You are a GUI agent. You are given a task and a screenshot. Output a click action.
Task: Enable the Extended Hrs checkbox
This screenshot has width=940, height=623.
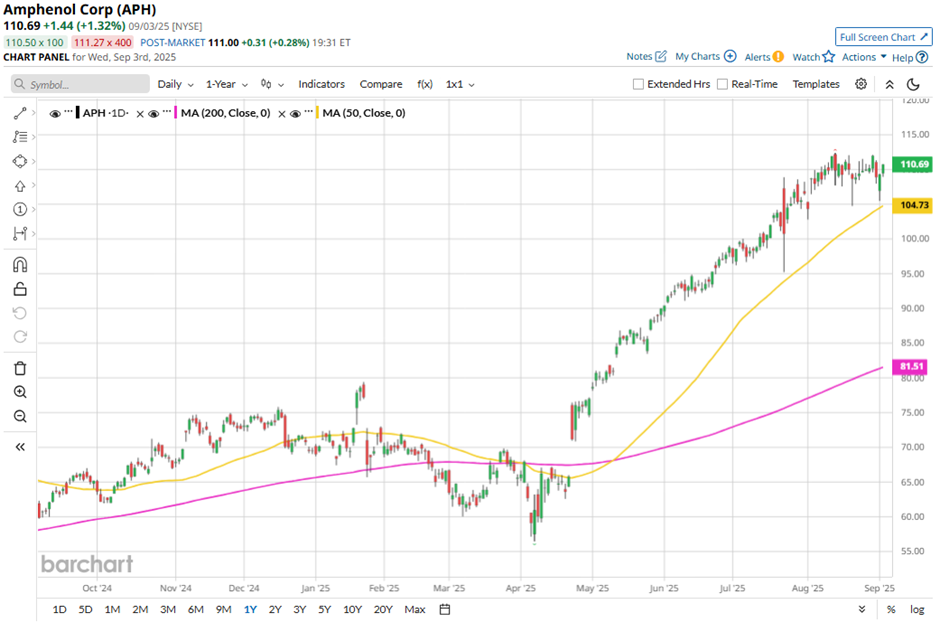click(x=638, y=85)
